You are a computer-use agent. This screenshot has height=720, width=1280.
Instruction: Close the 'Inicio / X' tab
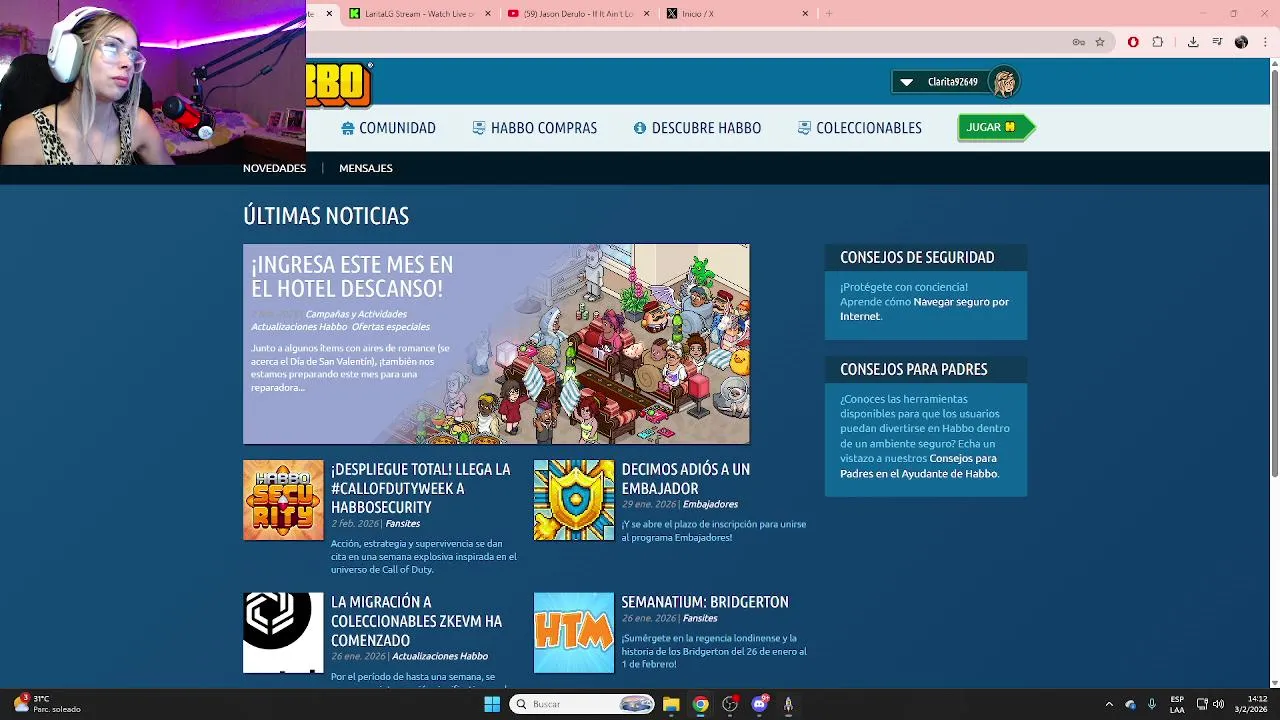[805, 14]
